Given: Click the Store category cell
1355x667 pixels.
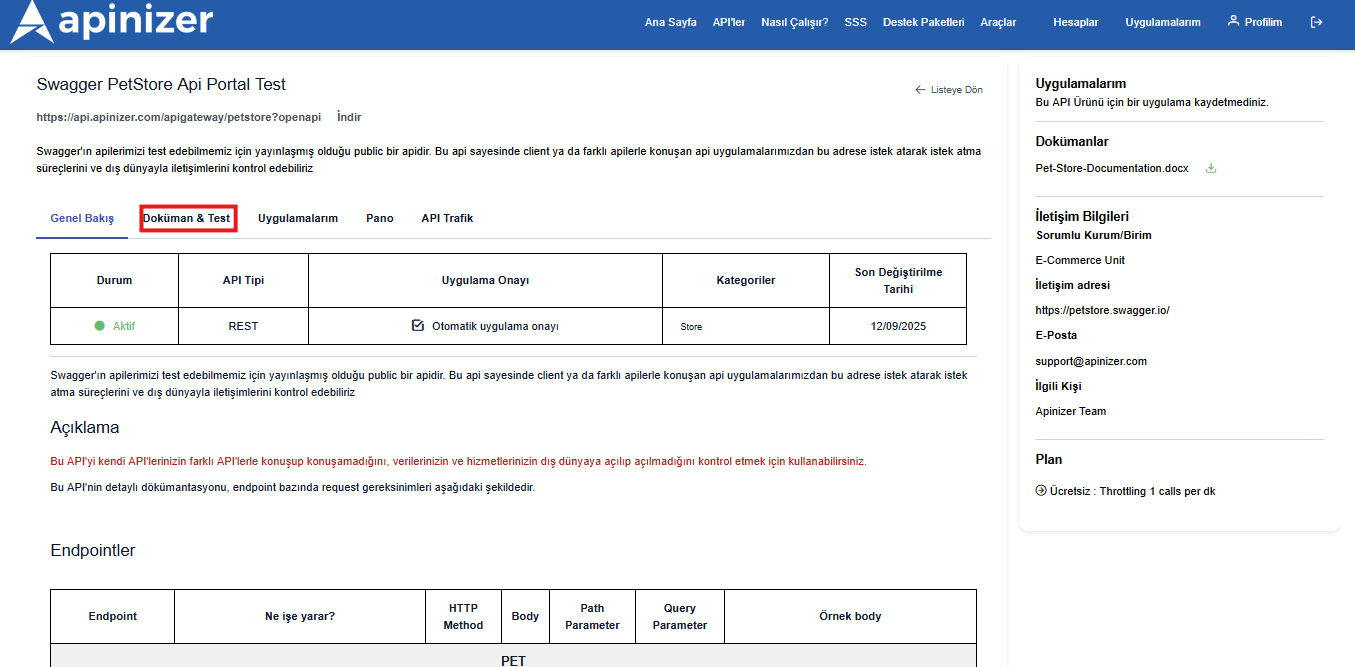Looking at the screenshot, I should point(746,326).
